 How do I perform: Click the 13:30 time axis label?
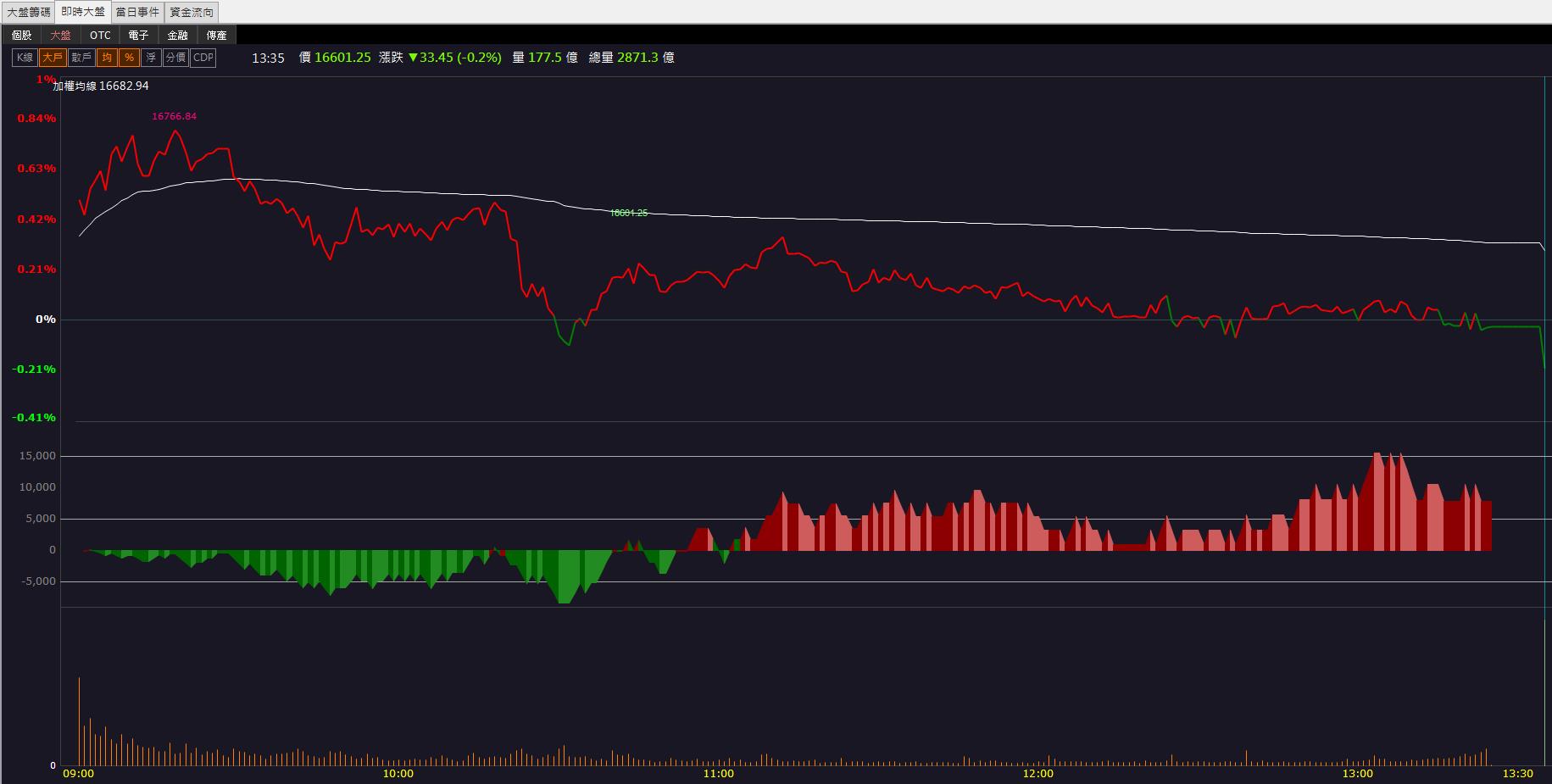(1518, 774)
